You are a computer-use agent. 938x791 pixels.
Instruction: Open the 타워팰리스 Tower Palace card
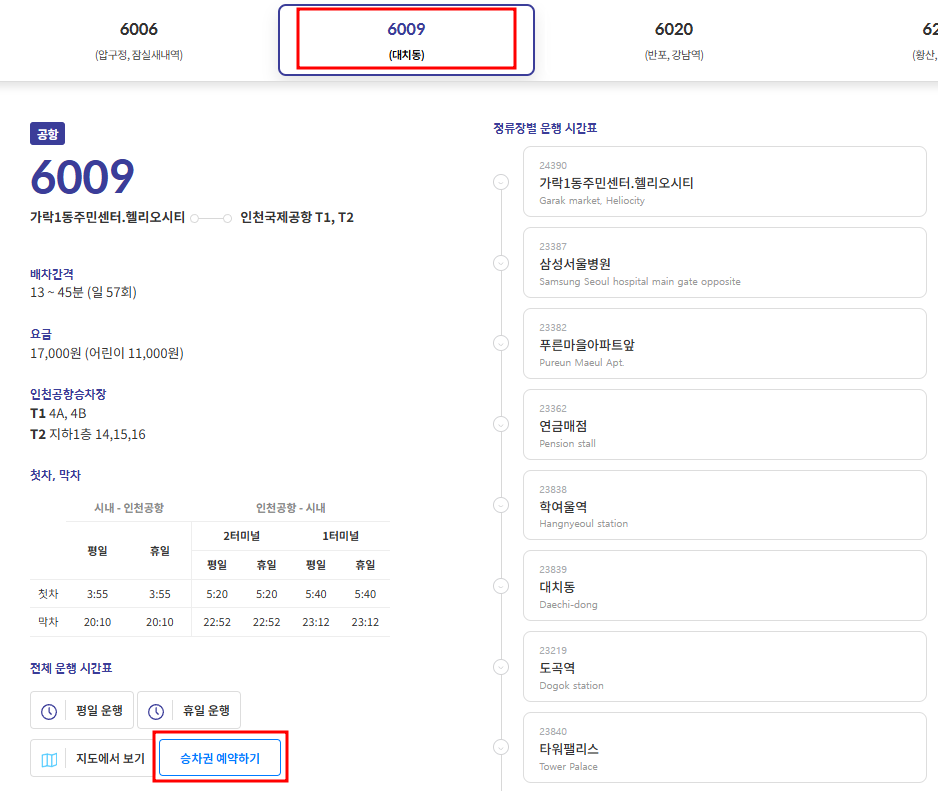(x=724, y=747)
